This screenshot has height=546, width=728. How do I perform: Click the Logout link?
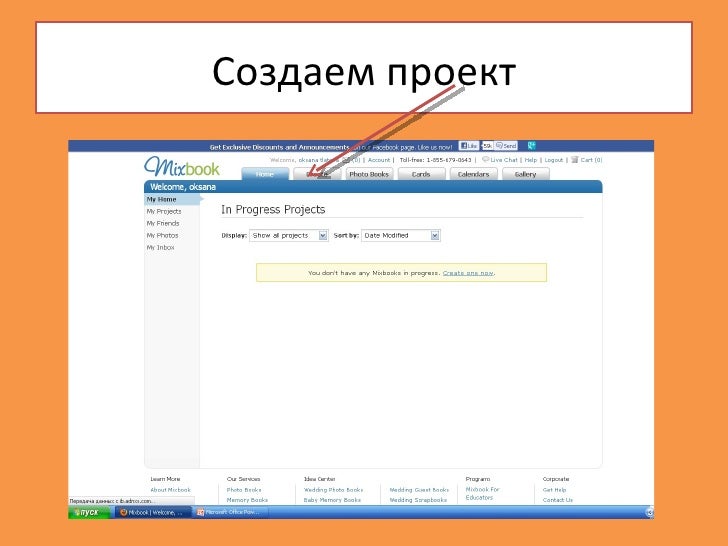coord(553,160)
